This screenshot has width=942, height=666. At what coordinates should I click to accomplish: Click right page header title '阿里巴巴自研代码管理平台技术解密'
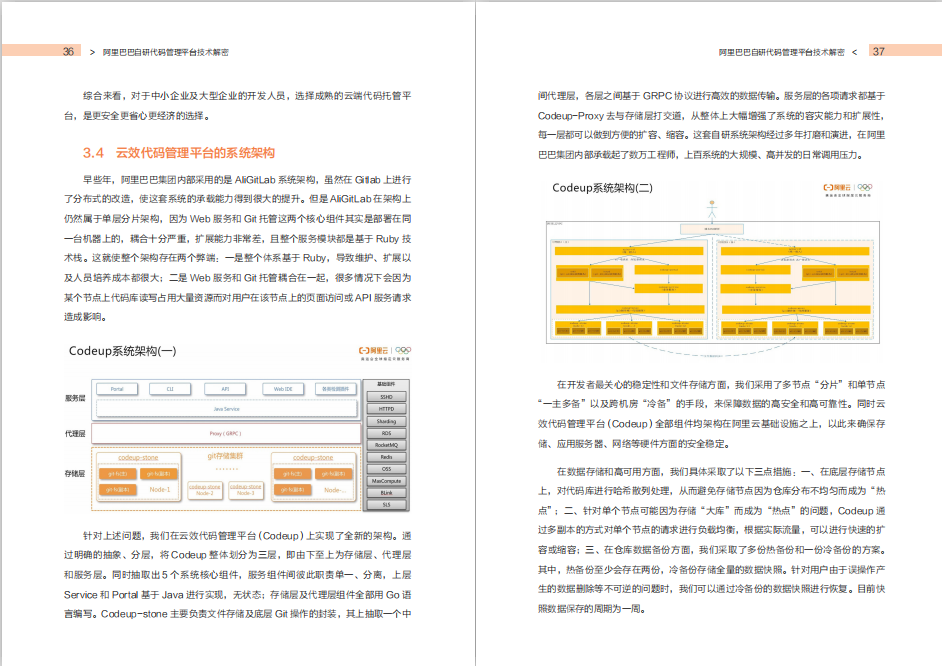click(782, 52)
